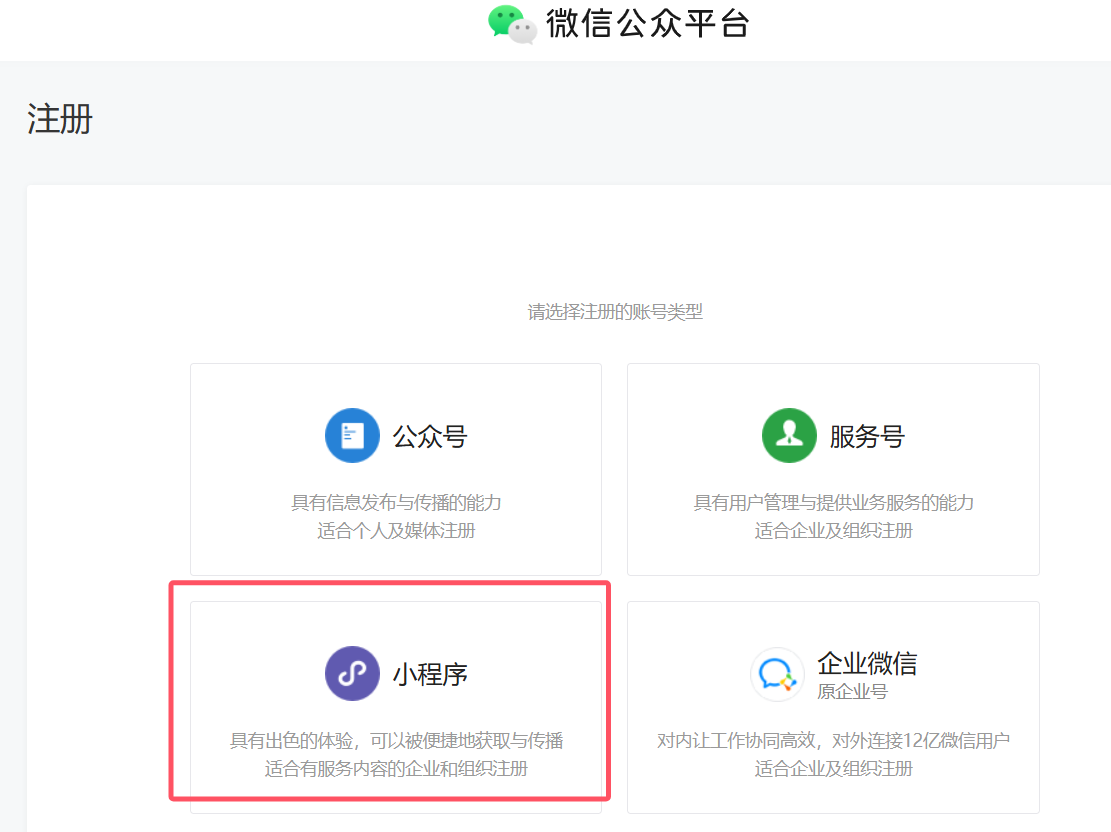The height and width of the screenshot is (832, 1111).
Task: Click the 注册 page heading
Action: (60, 118)
